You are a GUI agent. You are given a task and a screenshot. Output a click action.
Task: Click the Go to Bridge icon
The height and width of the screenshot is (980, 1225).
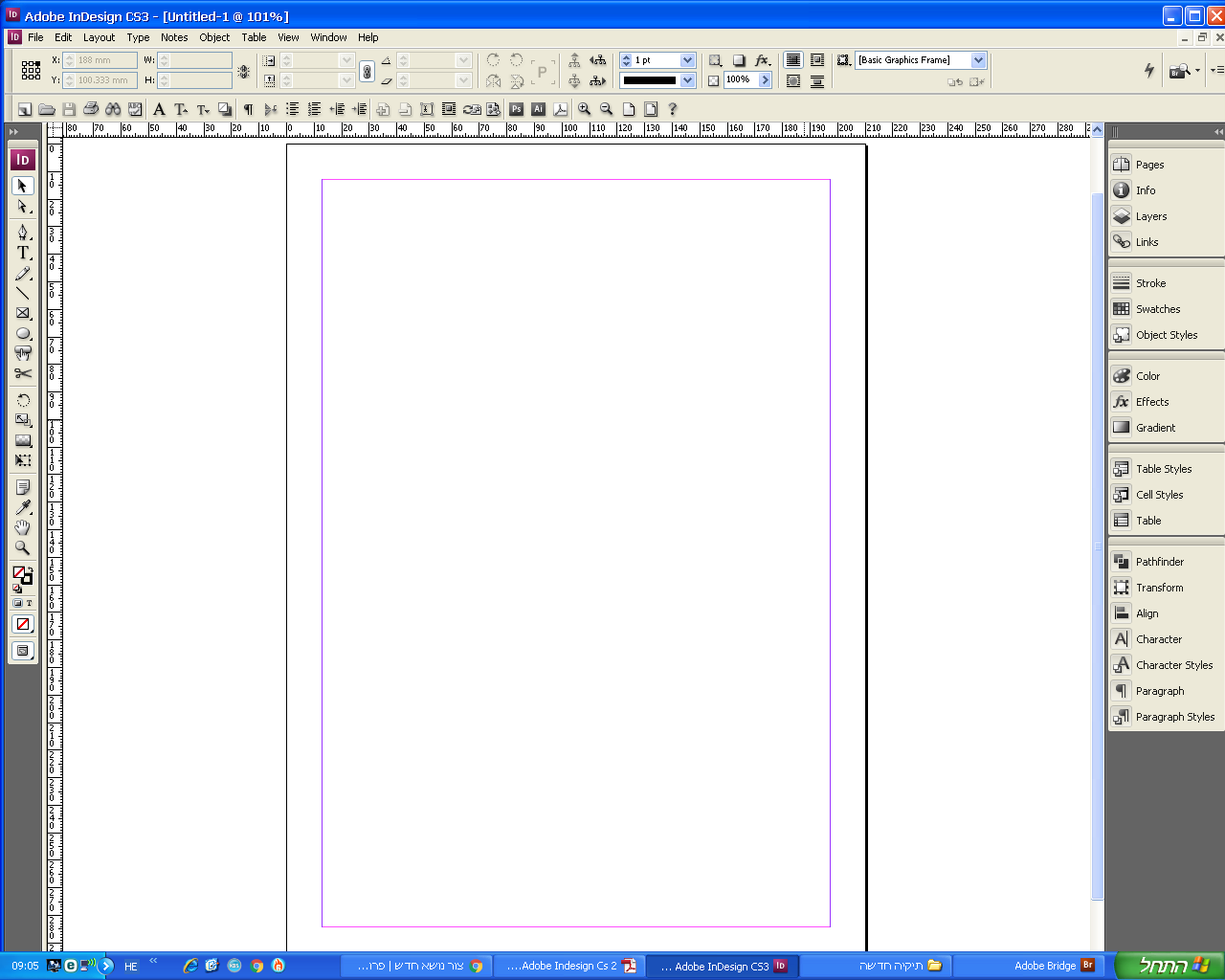click(1180, 71)
